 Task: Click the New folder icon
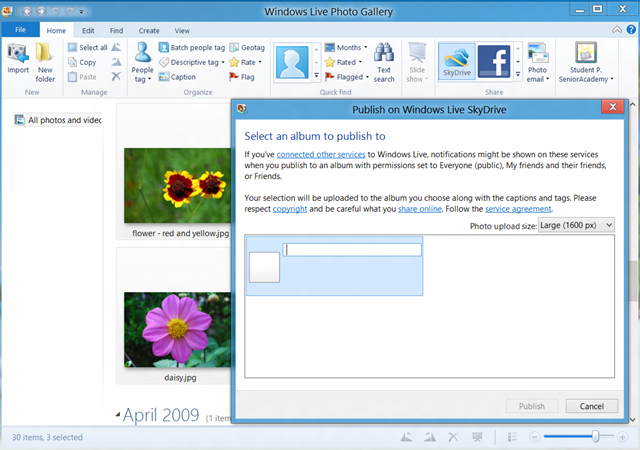tap(45, 58)
